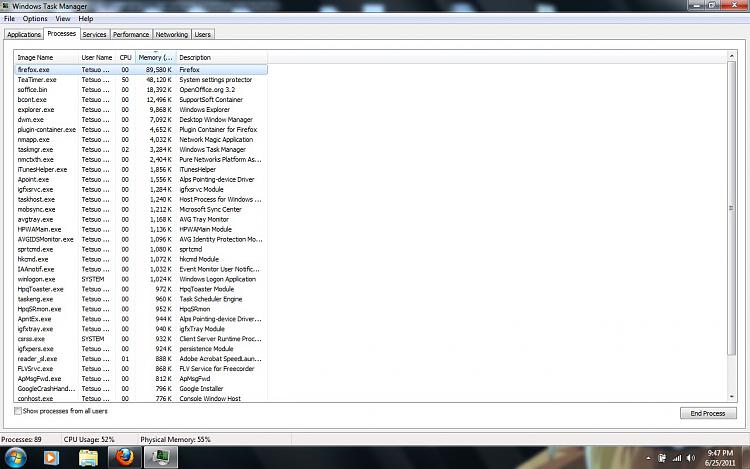
Task: Open the Action Center flag icon
Action: point(662,458)
